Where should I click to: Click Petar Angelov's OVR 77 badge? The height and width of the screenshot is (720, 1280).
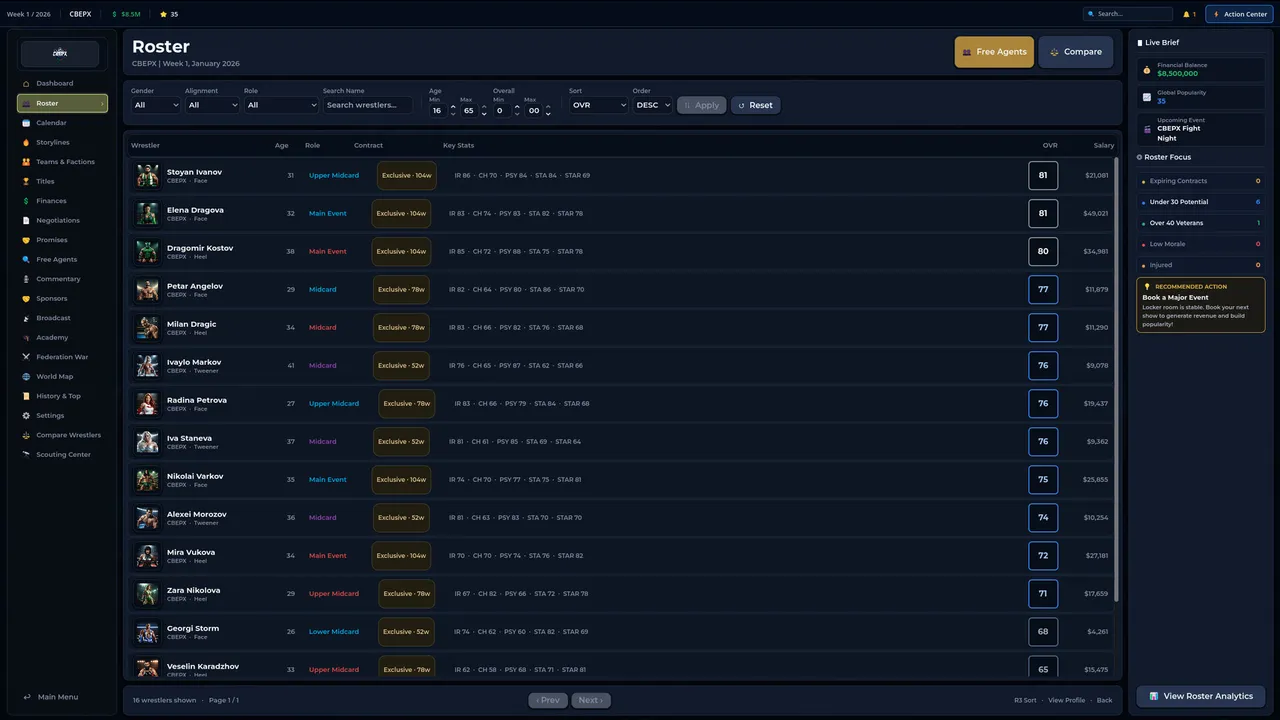point(1043,290)
